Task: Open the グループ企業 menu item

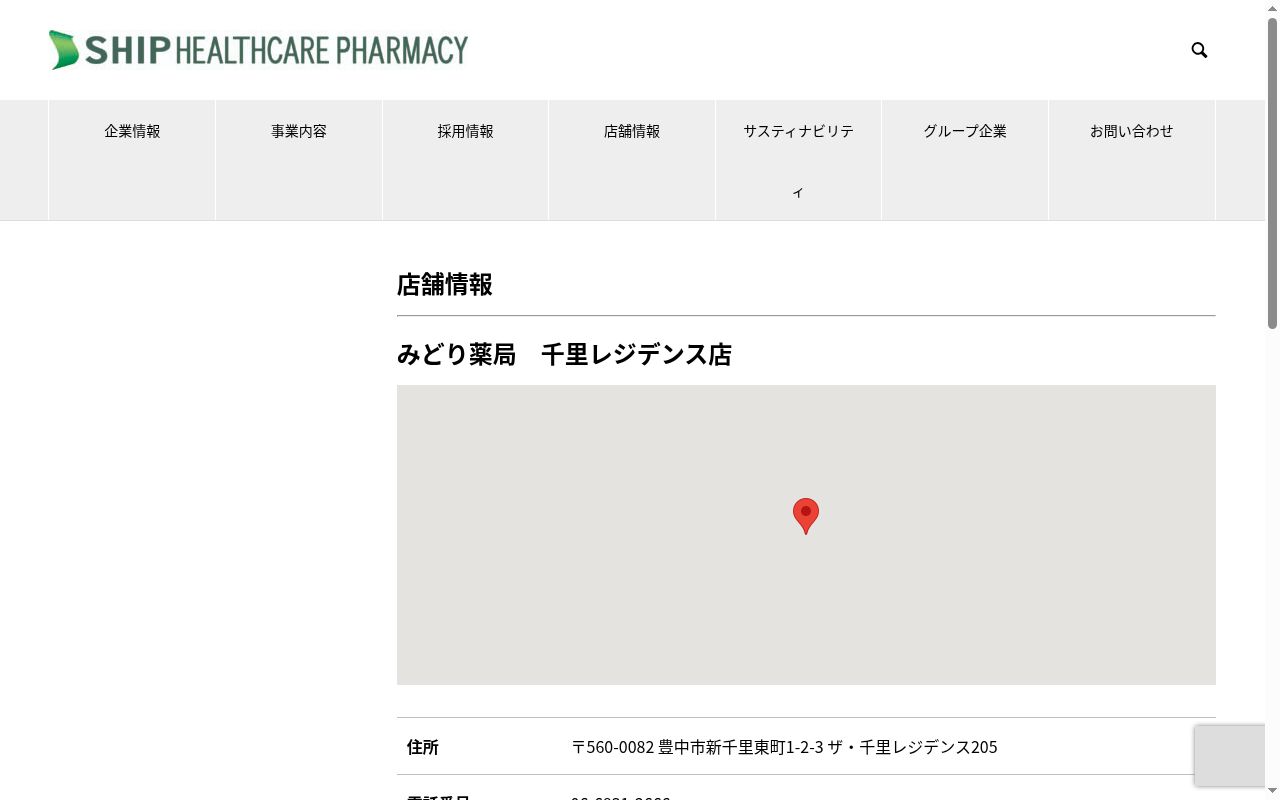Action: click(965, 160)
